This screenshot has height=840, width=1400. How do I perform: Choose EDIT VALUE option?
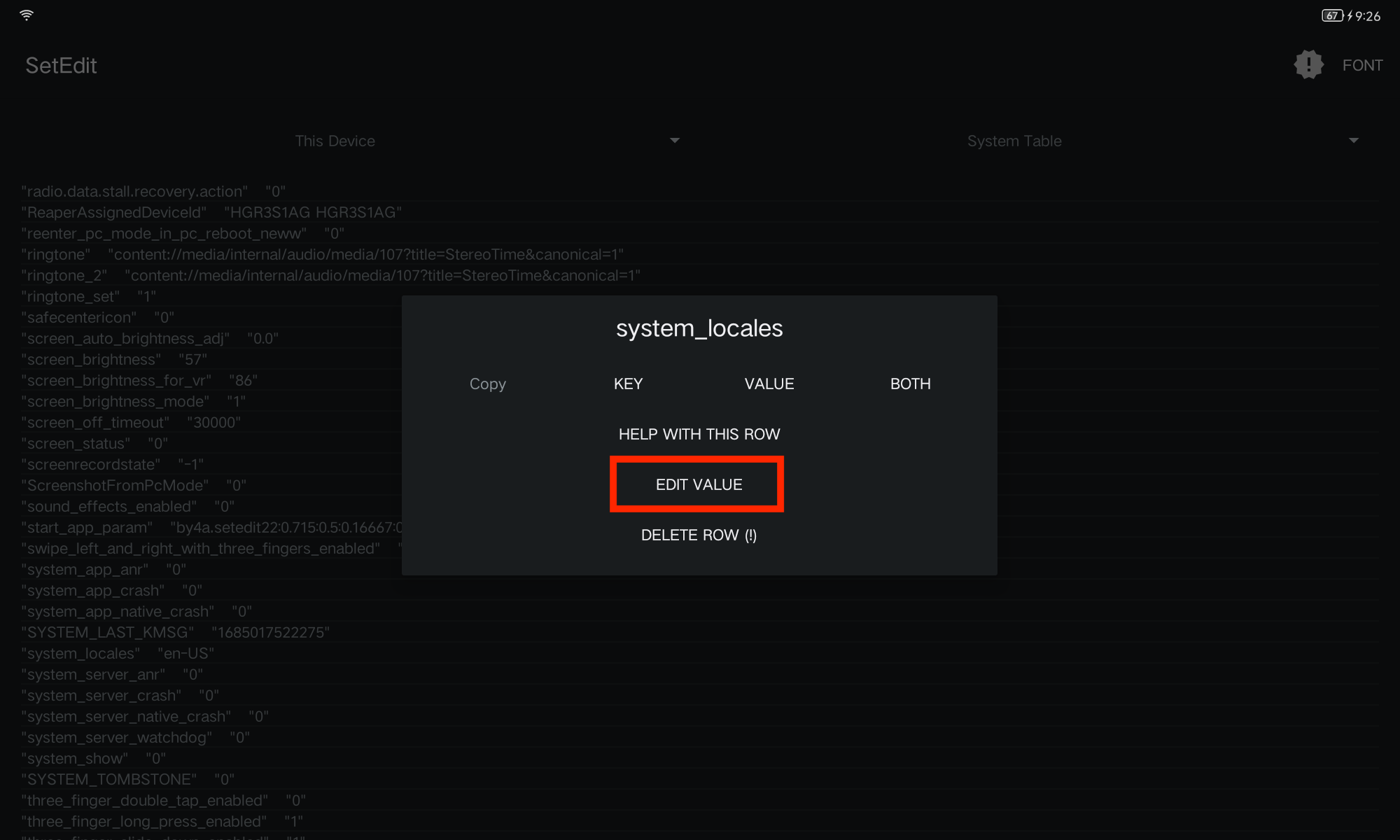(698, 484)
